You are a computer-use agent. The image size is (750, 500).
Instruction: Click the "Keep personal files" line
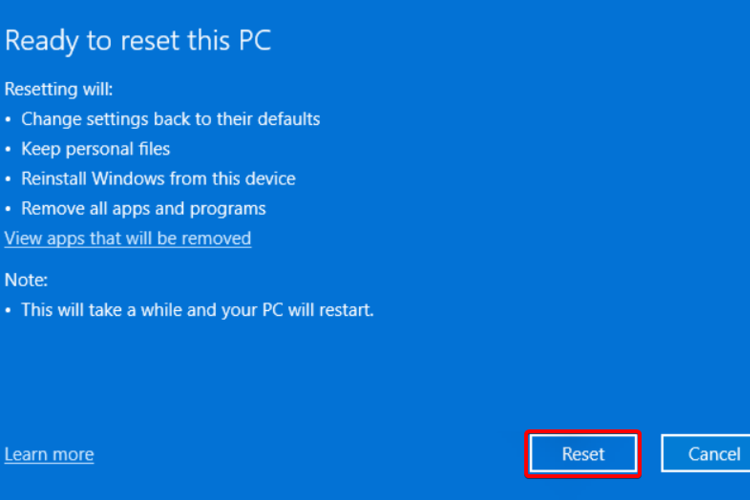pos(95,149)
